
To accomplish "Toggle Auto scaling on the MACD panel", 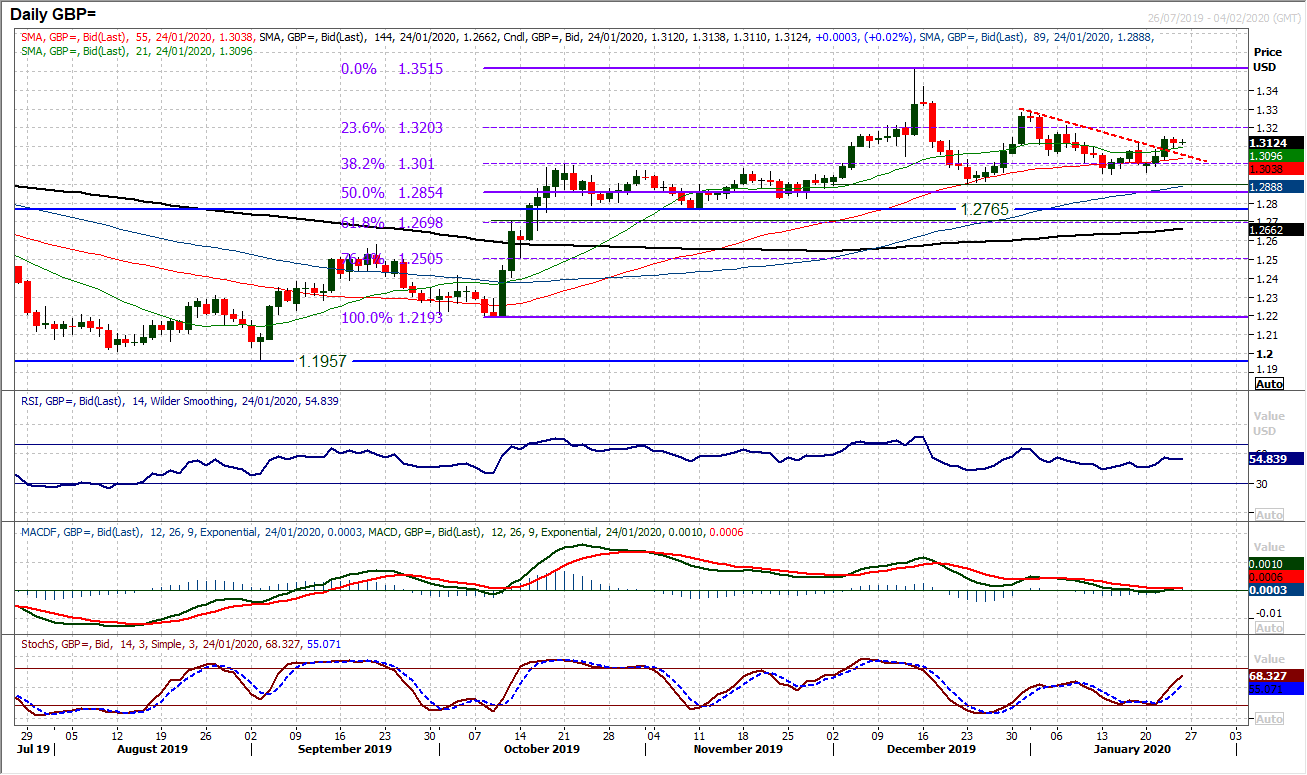I will [x=1269, y=626].
